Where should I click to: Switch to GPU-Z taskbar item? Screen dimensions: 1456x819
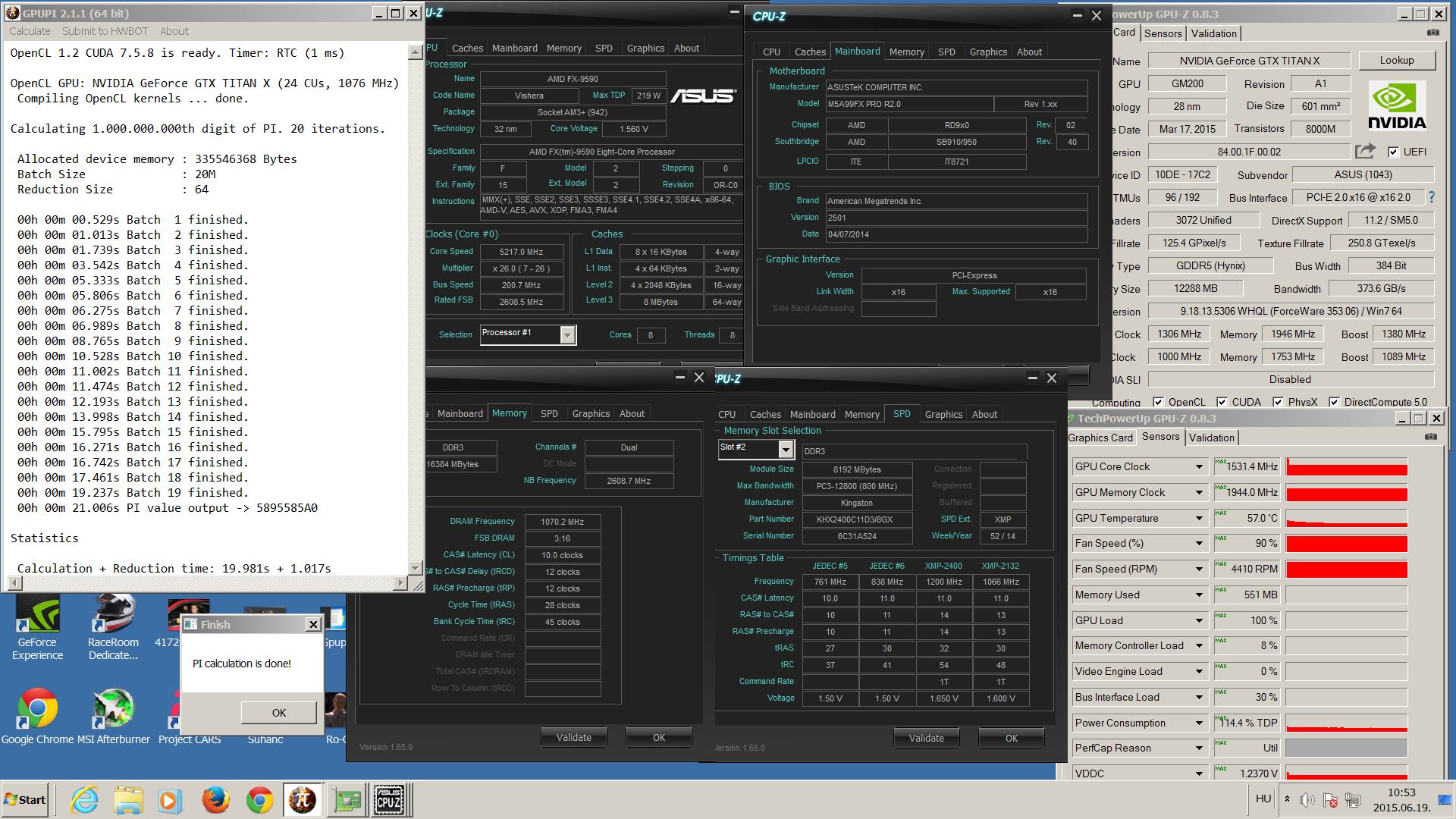[347, 800]
